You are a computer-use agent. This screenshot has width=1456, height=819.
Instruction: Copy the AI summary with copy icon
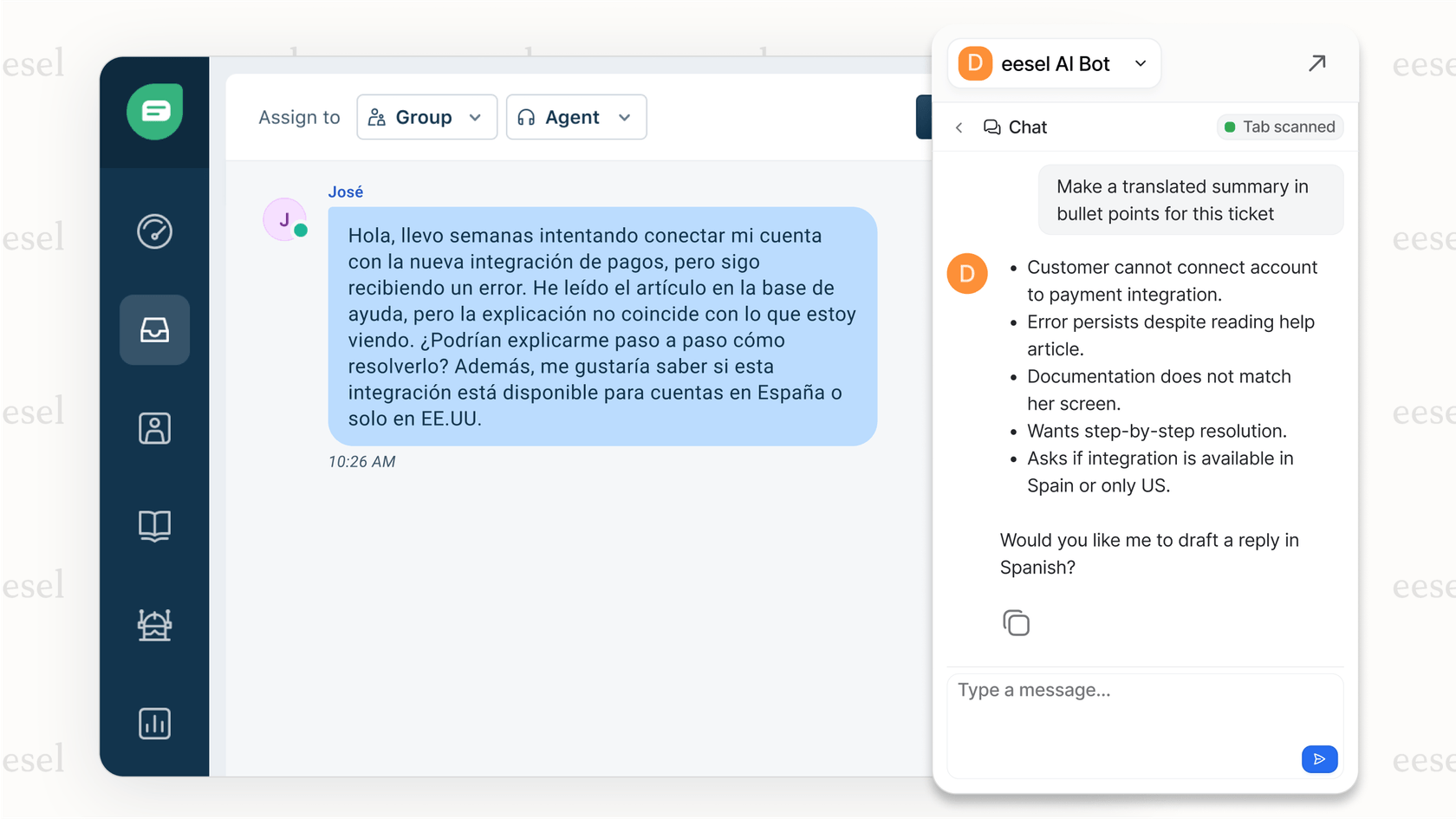[1016, 622]
